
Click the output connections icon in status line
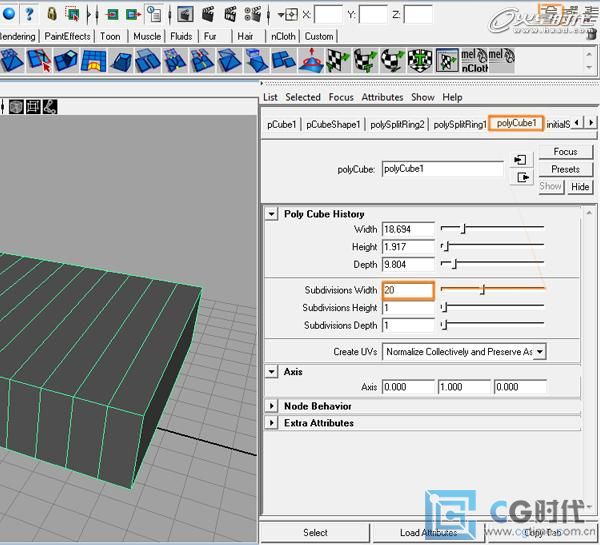134,15
